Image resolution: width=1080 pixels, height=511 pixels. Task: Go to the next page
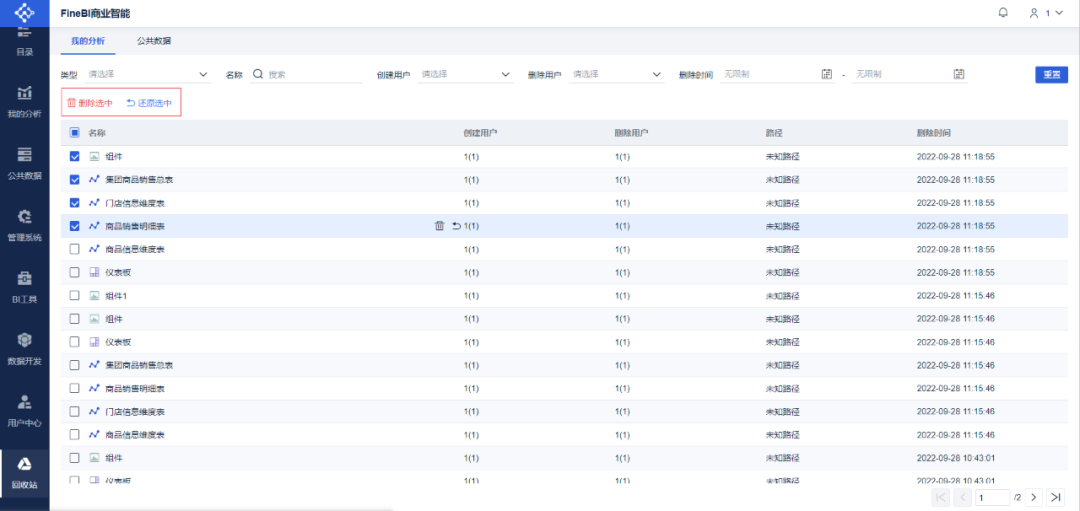1034,497
